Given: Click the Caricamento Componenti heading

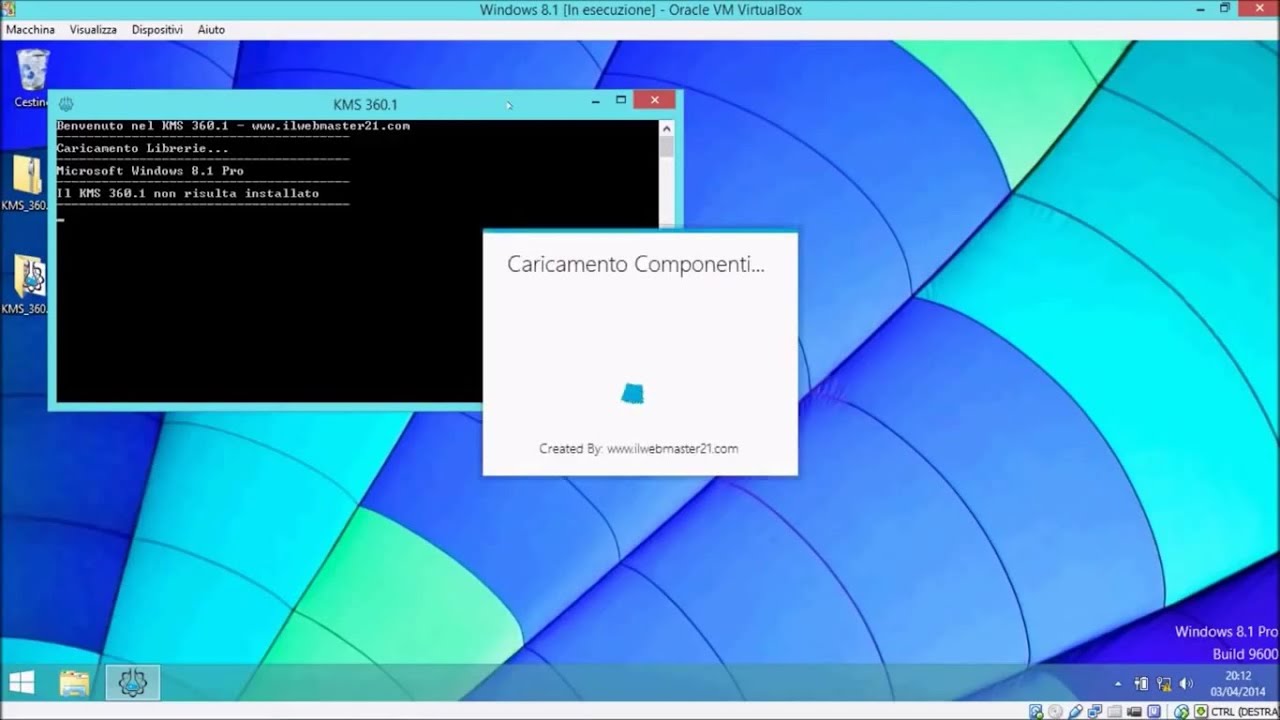Looking at the screenshot, I should coord(636,265).
